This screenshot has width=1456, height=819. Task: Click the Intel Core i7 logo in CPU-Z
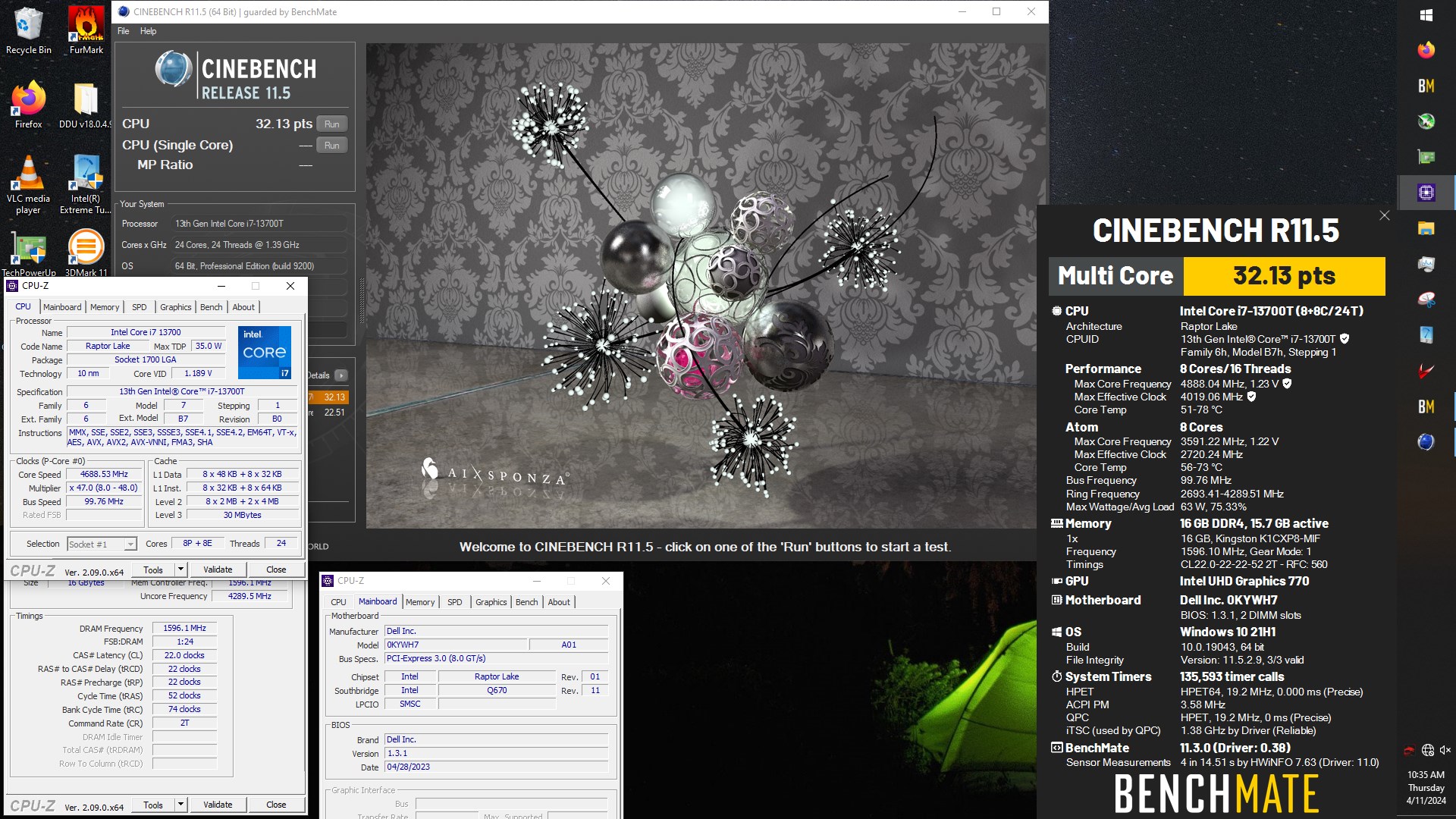(x=264, y=353)
